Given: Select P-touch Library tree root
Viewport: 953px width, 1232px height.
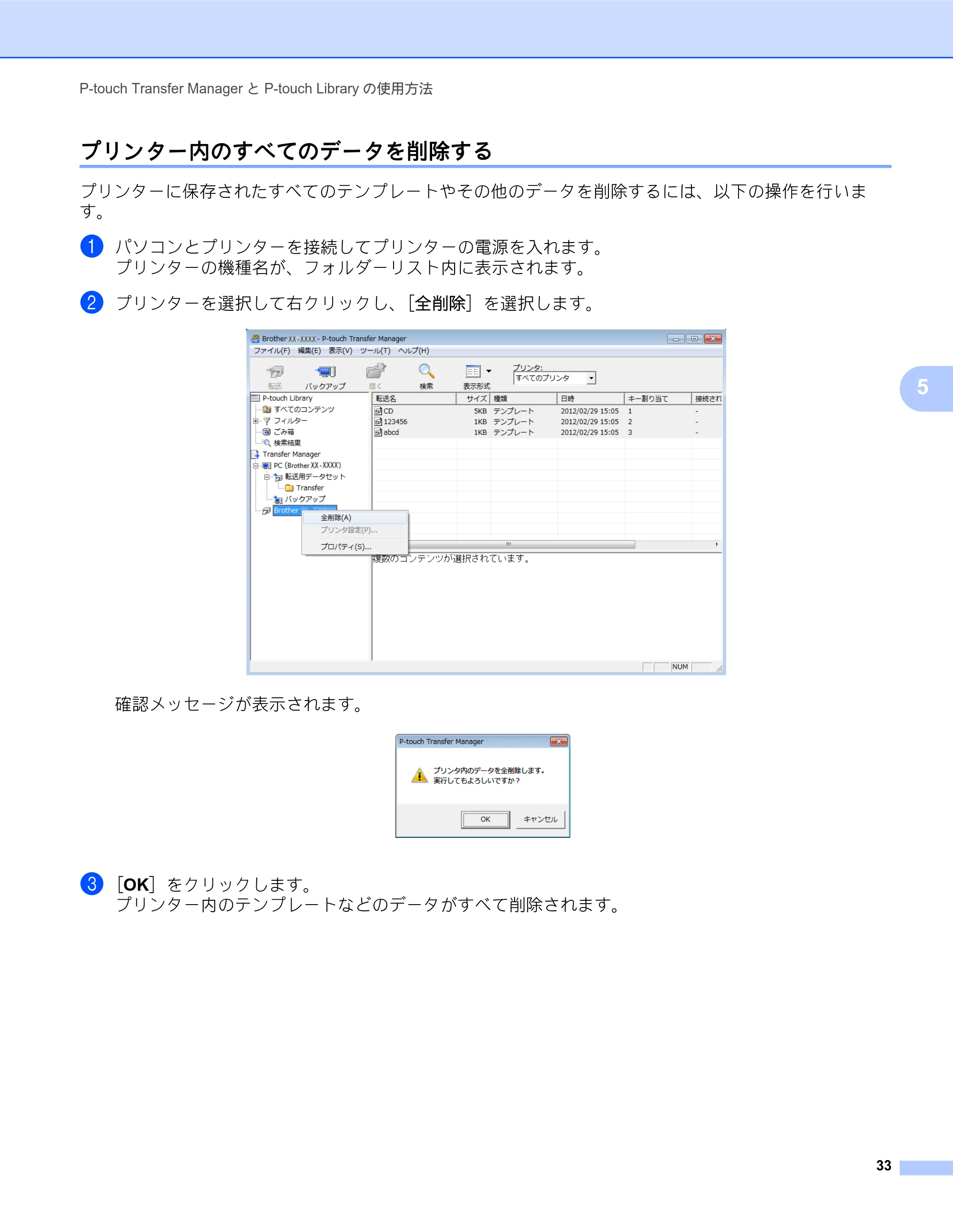Looking at the screenshot, I should [287, 398].
